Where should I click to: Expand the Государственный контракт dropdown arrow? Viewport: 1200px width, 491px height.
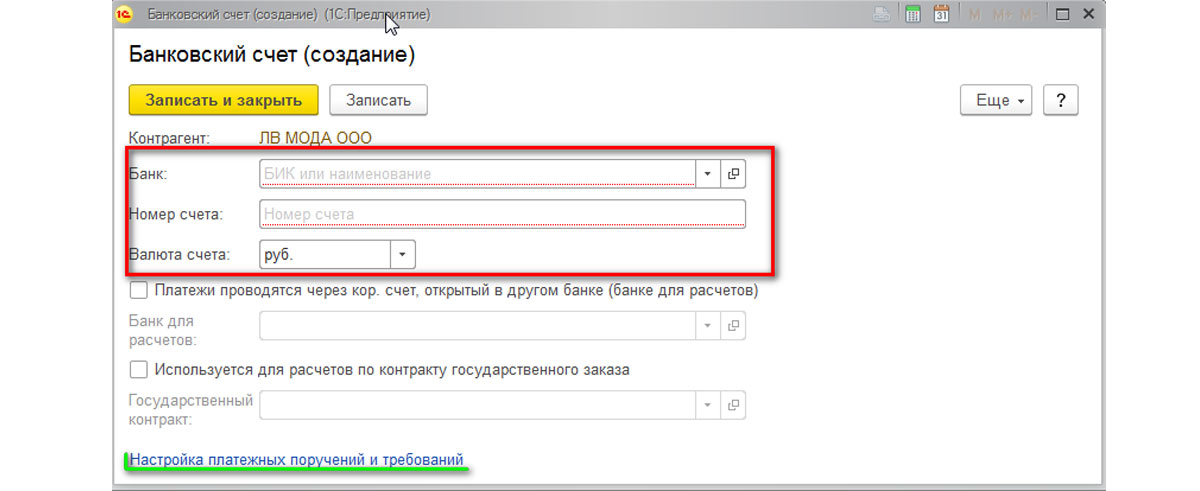coord(708,404)
